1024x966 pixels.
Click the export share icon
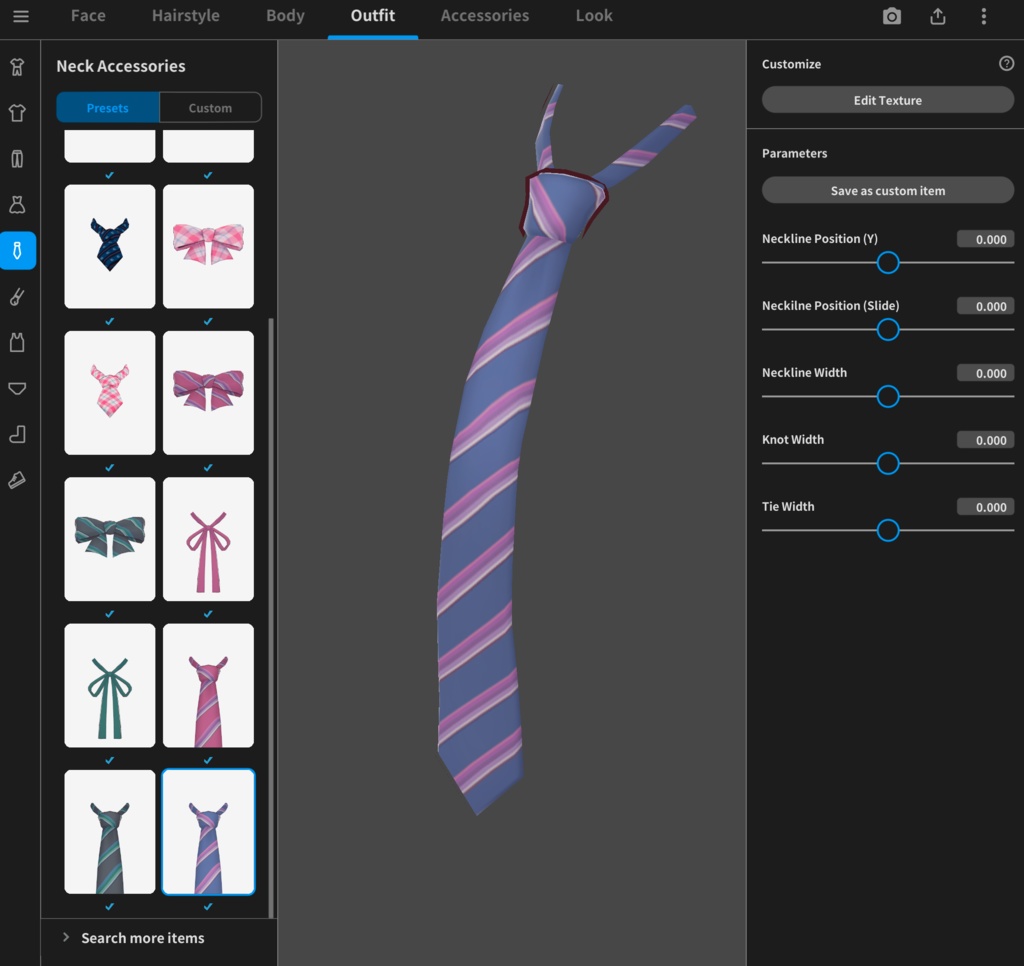coord(937,16)
